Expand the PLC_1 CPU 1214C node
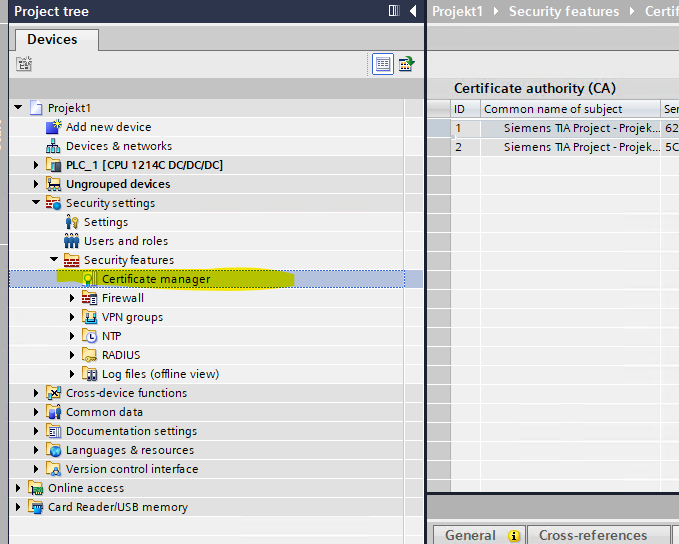Screen dimensions: 679x544 click(x=37, y=165)
